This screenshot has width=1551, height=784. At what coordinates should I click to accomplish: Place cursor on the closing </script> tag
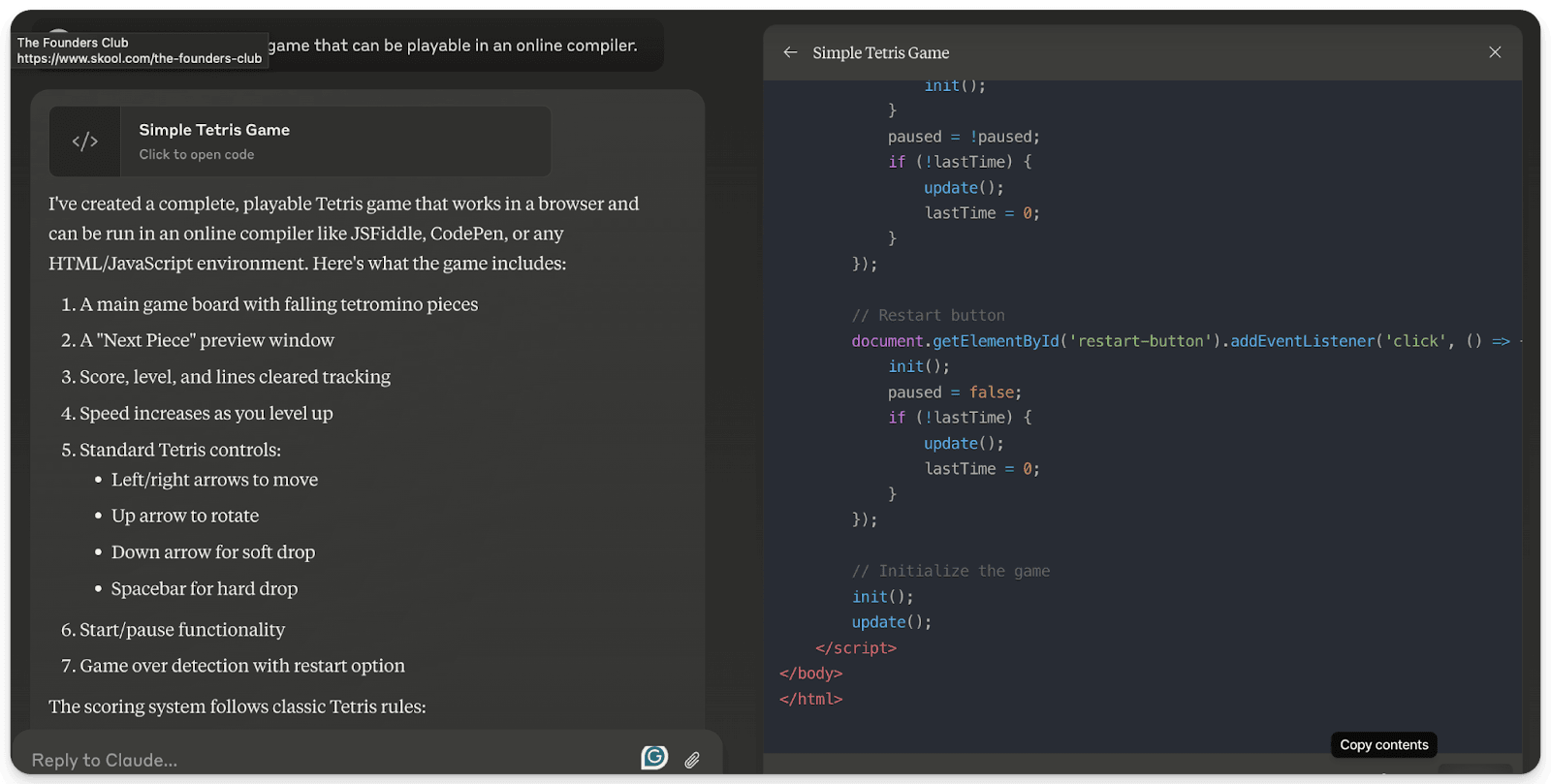[856, 647]
